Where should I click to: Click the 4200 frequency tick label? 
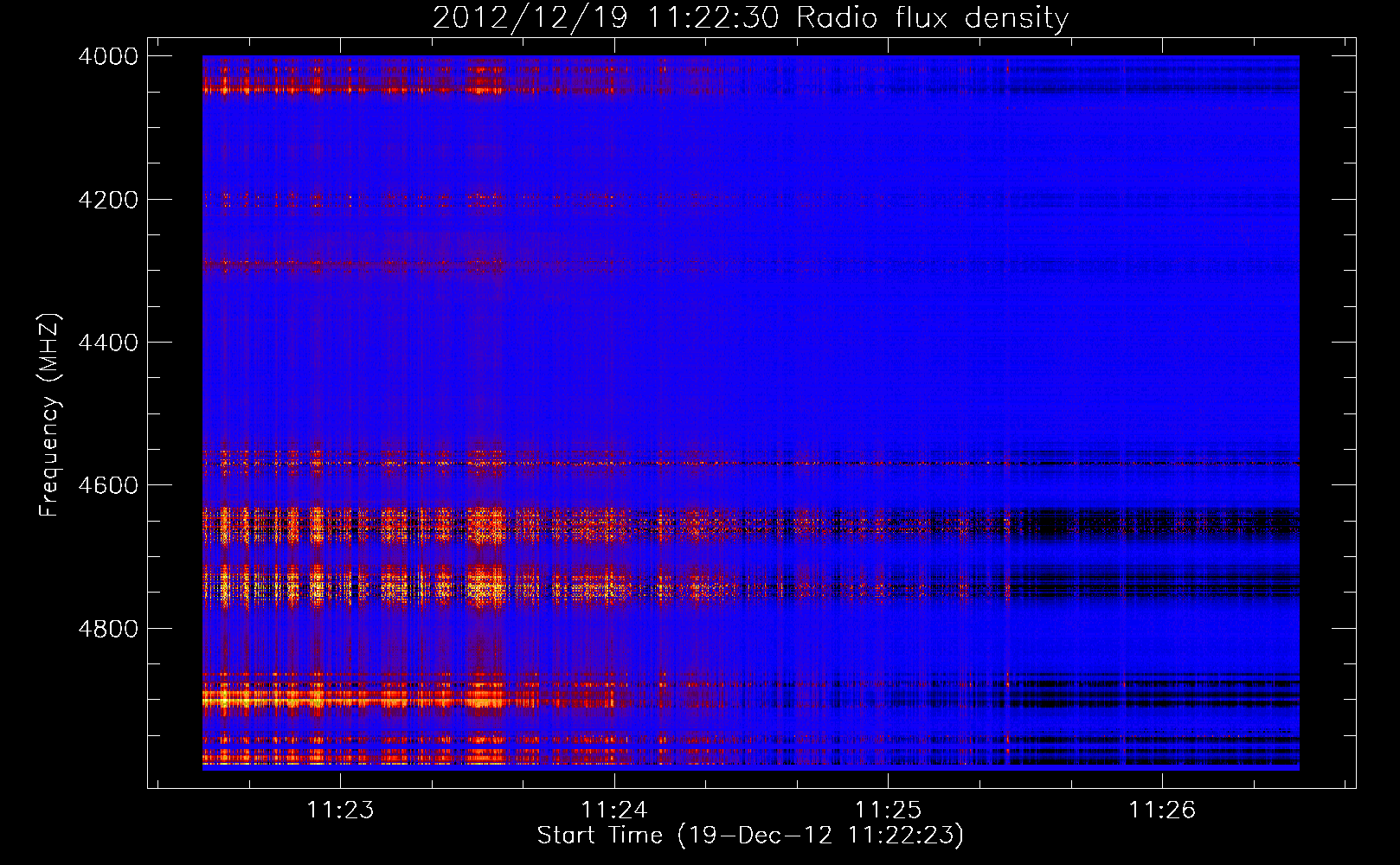(108, 200)
